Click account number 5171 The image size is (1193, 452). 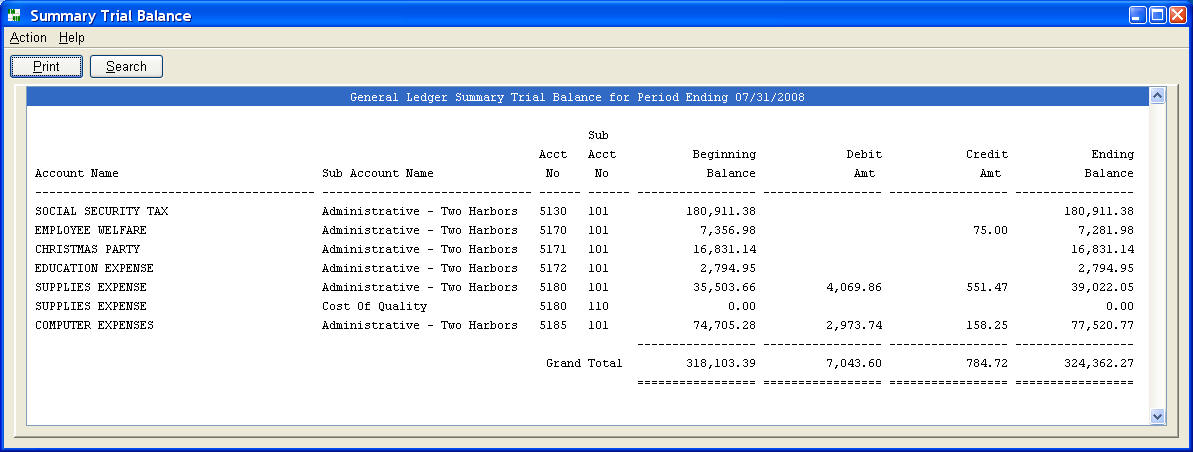[x=553, y=250]
